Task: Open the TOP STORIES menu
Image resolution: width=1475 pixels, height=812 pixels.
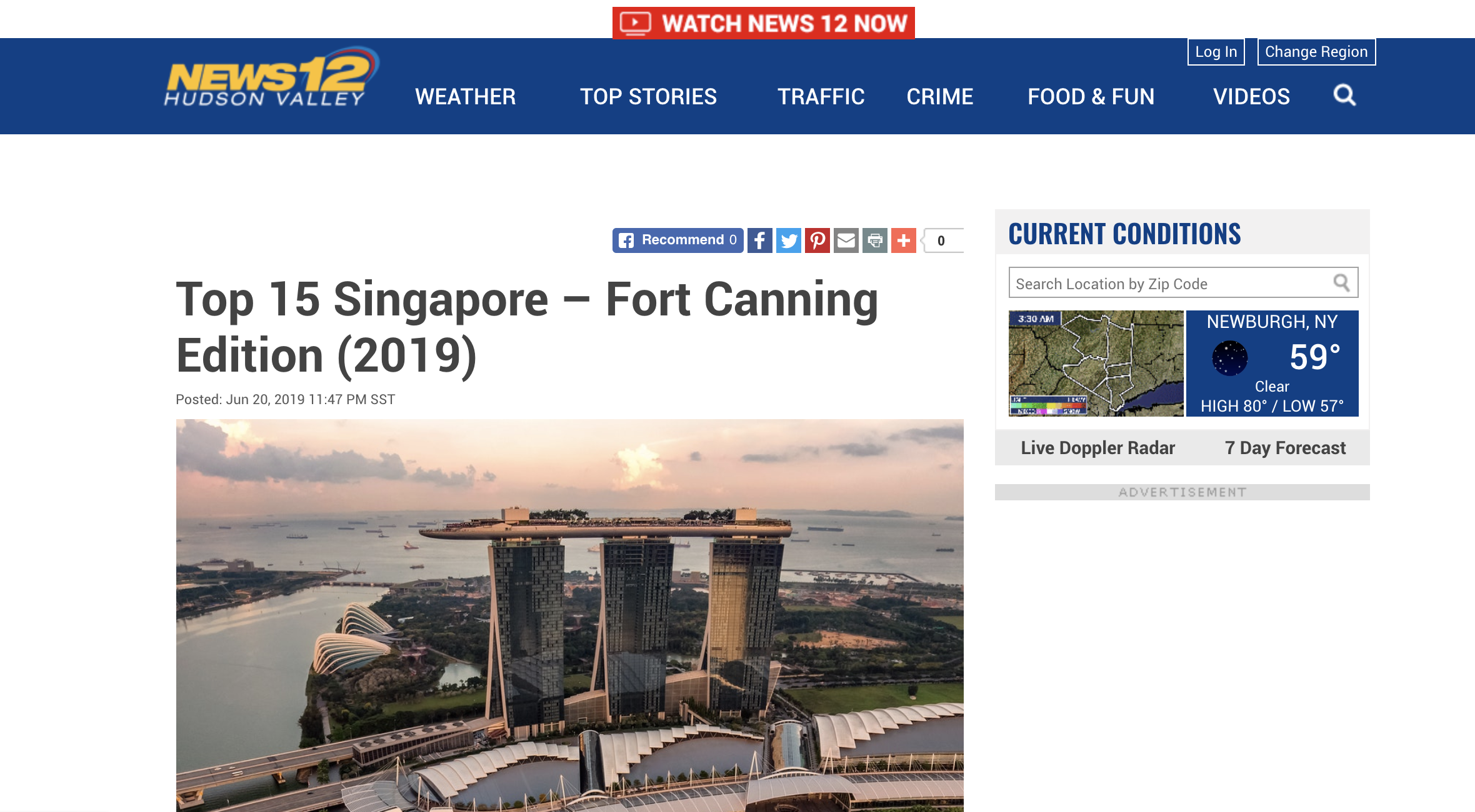Action: point(648,97)
